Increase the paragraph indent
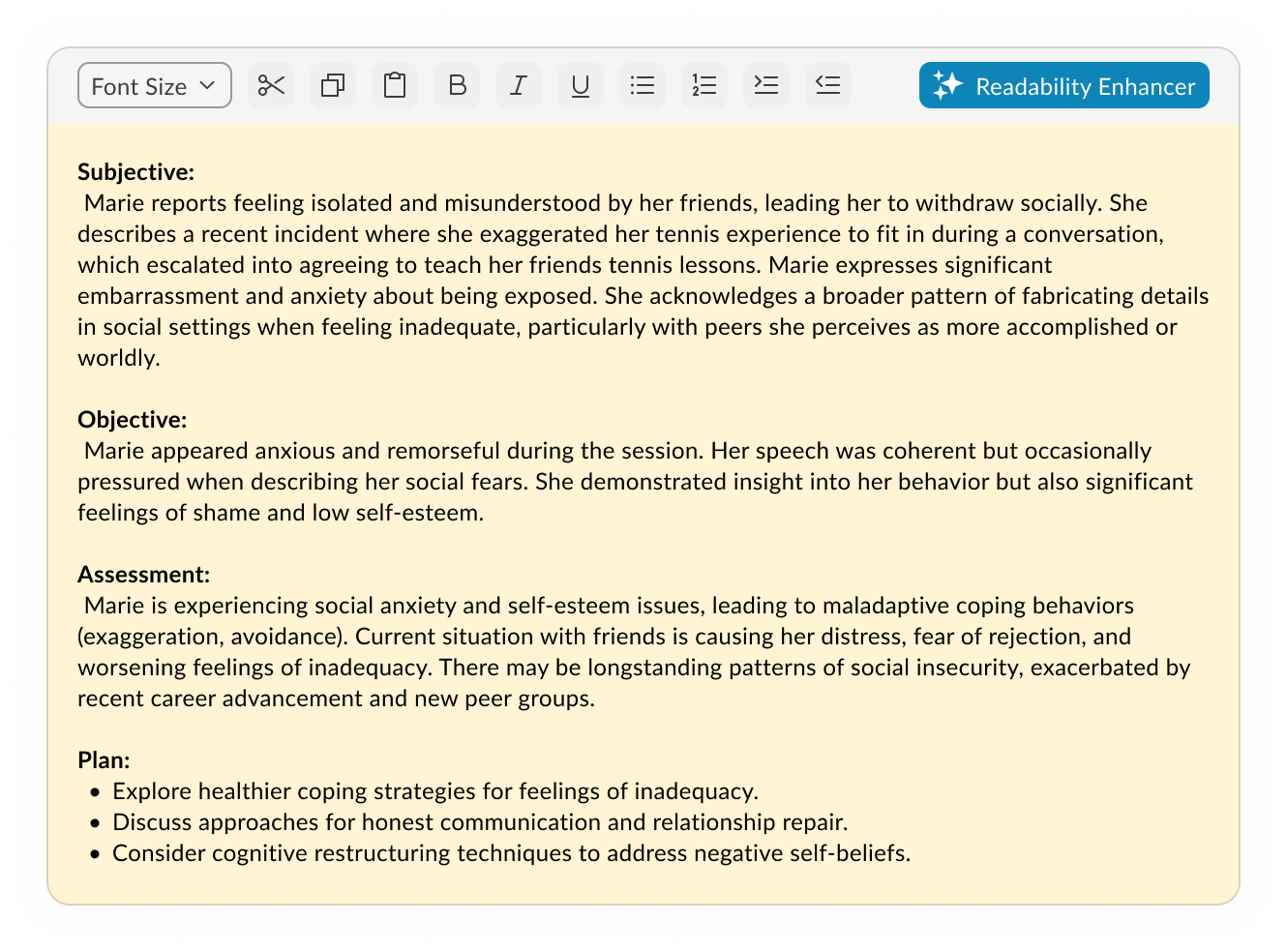Screen dimensions: 1287x952 click(x=766, y=86)
